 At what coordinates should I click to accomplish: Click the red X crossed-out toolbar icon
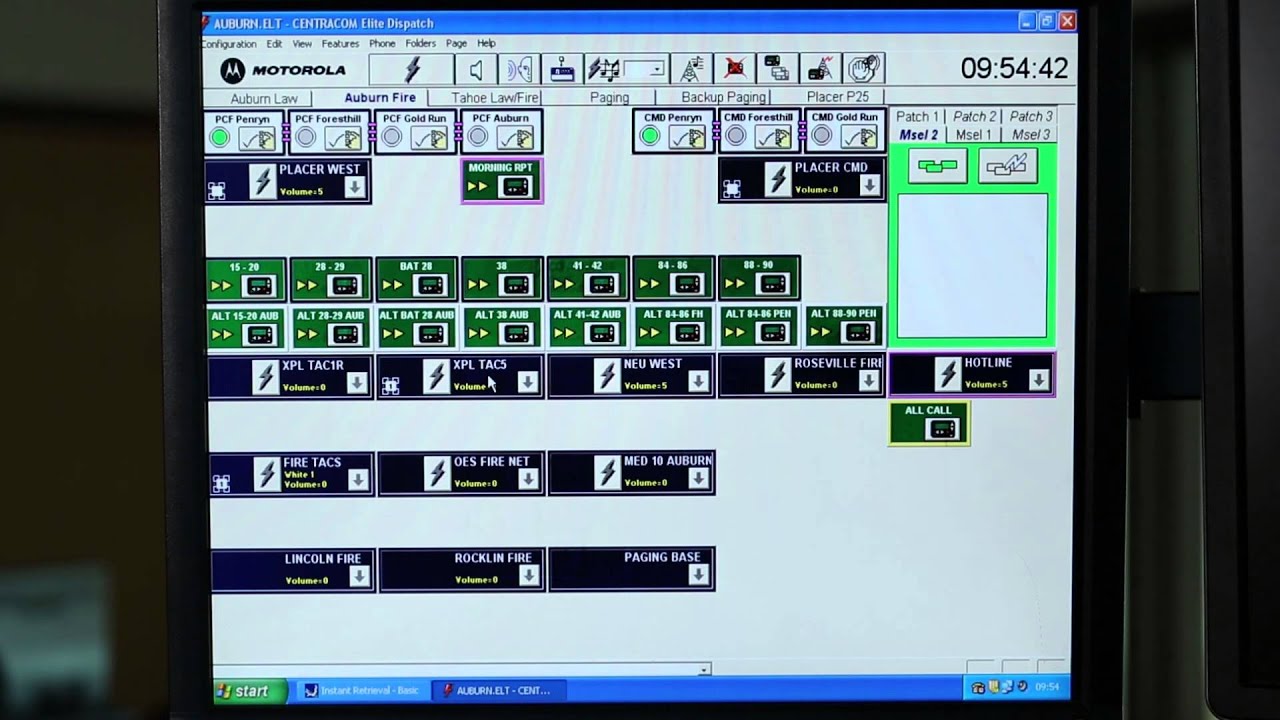[x=734, y=69]
